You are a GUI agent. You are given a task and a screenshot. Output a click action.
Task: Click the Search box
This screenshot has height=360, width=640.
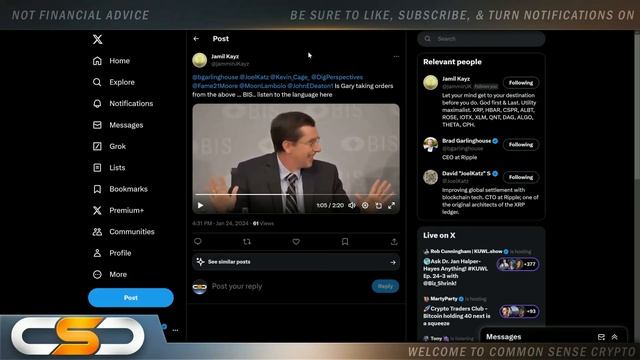point(481,39)
